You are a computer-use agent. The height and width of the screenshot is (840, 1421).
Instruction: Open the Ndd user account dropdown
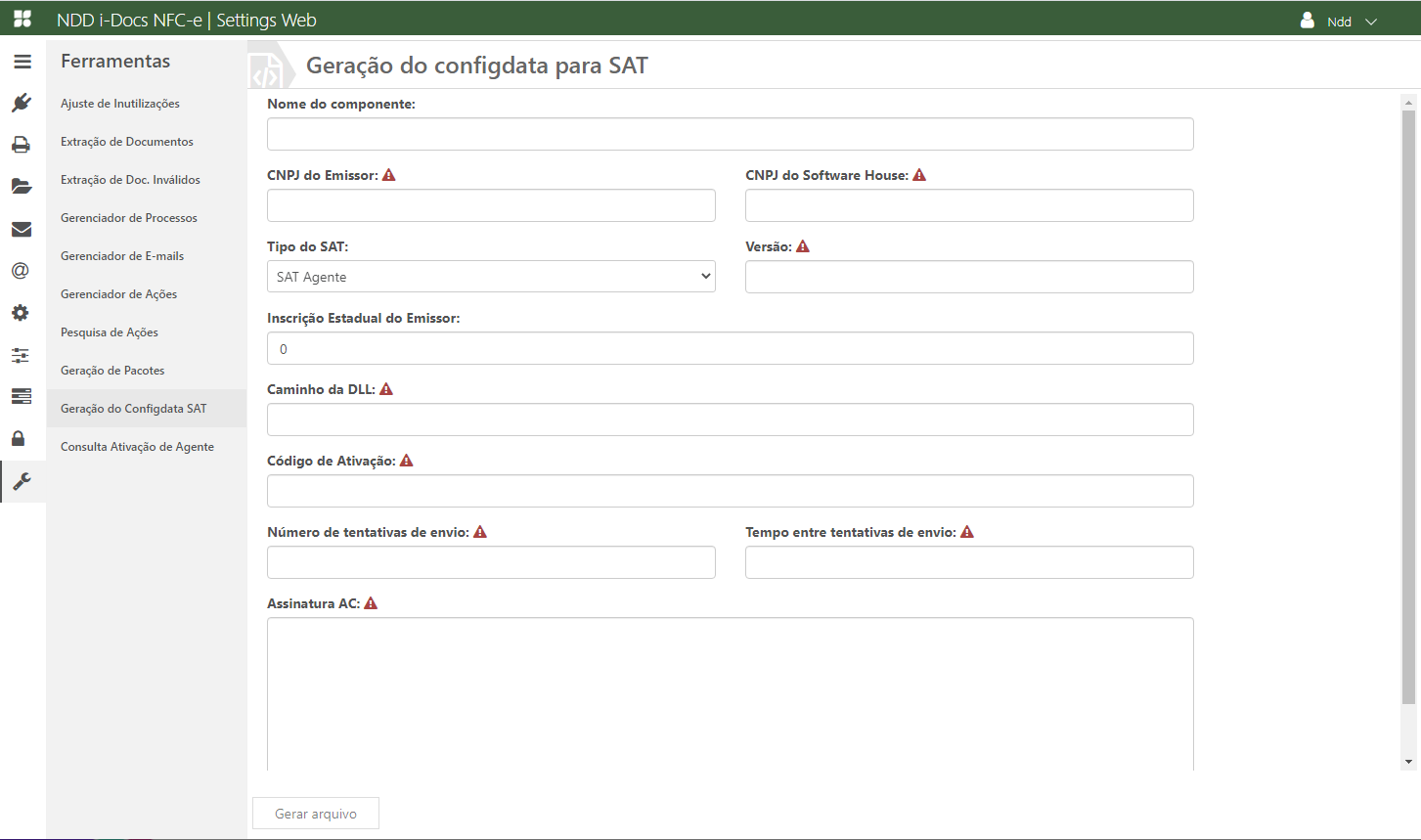pyautogui.click(x=1340, y=22)
